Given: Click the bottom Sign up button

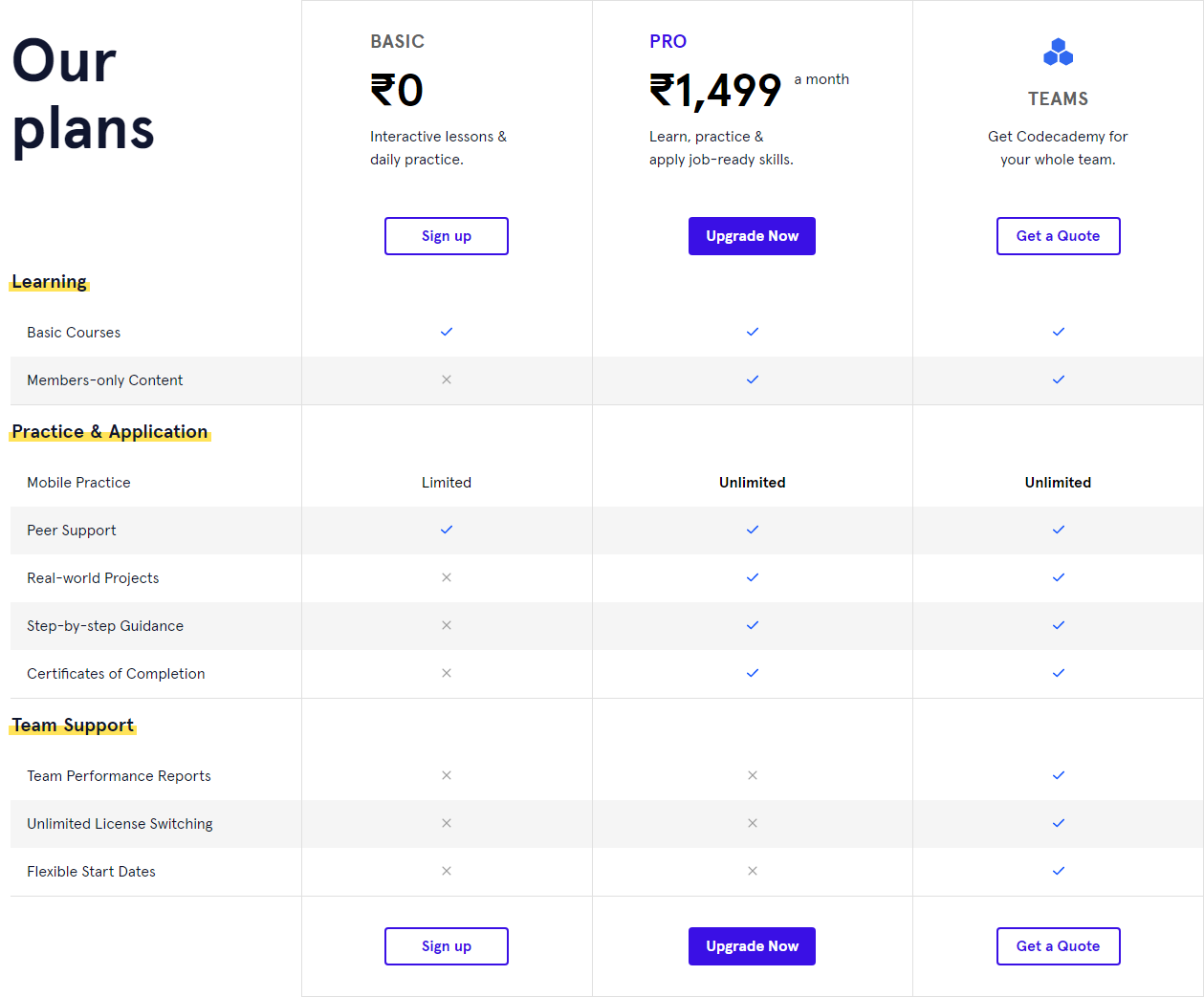Looking at the screenshot, I should [447, 946].
